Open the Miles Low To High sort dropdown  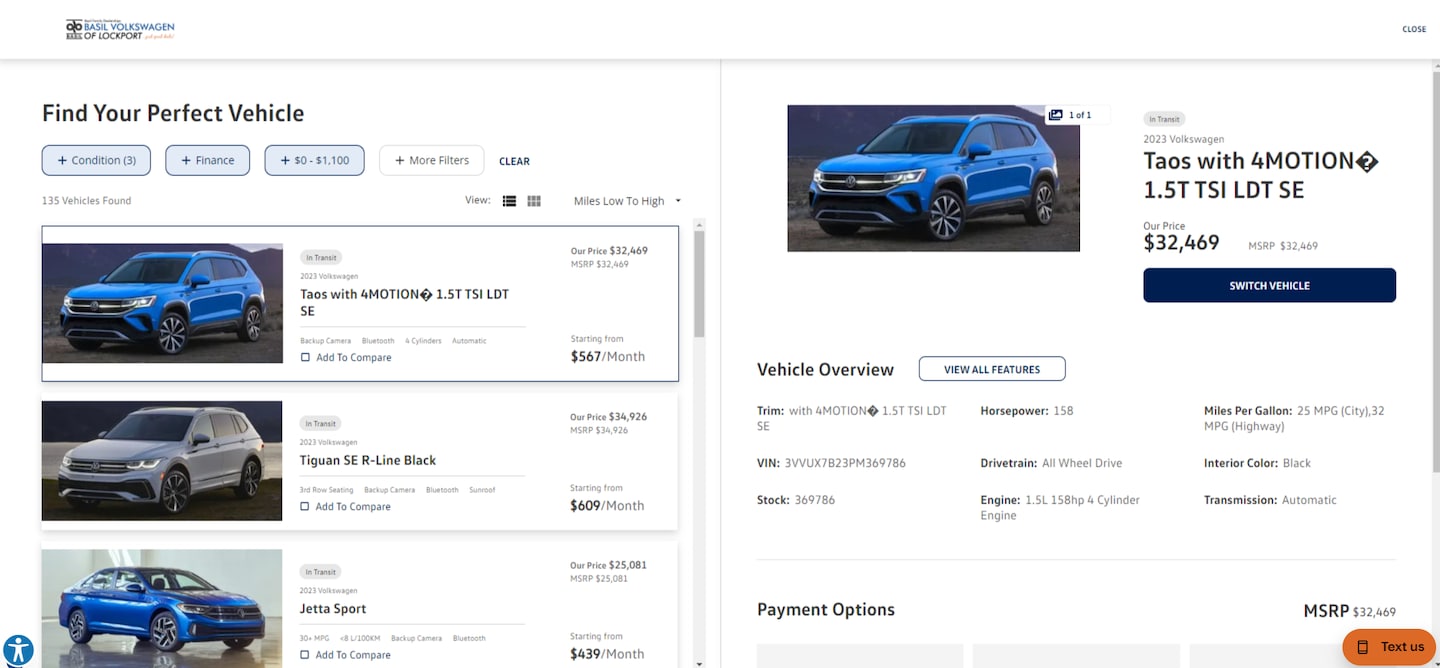[627, 201]
